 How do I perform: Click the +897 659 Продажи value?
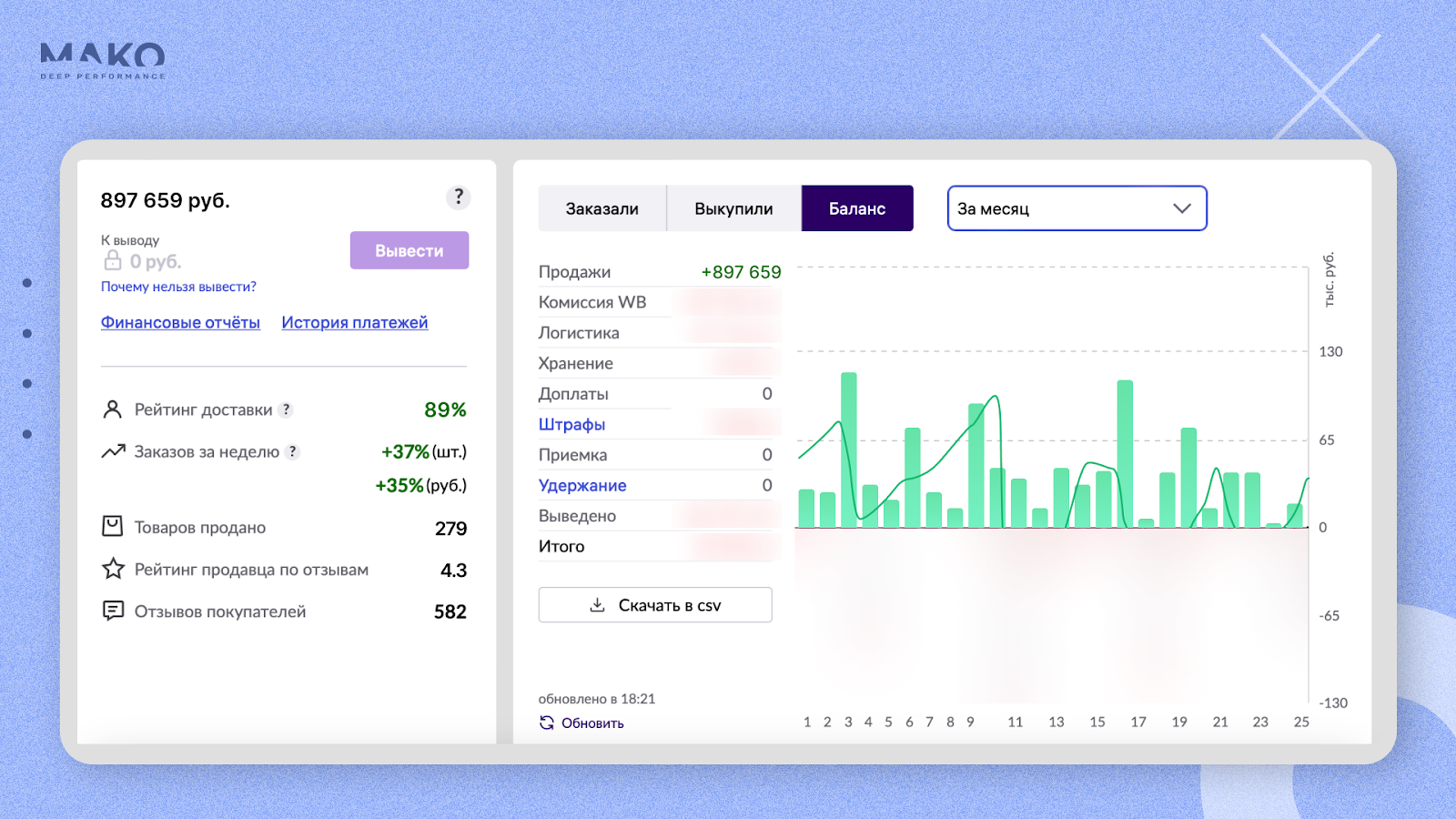[x=741, y=272]
